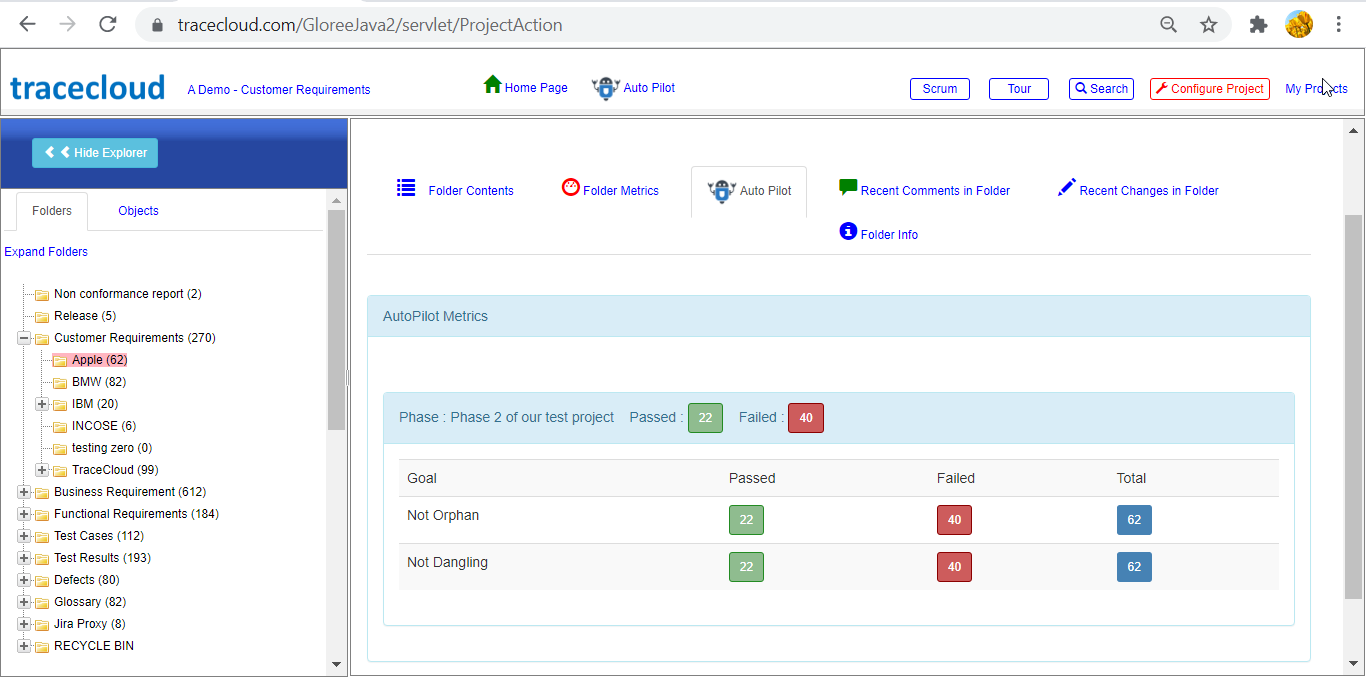The width and height of the screenshot is (1366, 677).
Task: Click Not Dangling total count 62
Action: tap(1134, 567)
